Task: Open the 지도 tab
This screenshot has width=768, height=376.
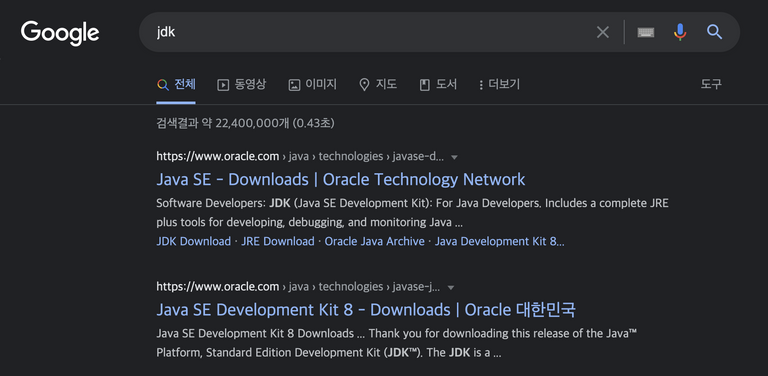Action: coord(378,85)
